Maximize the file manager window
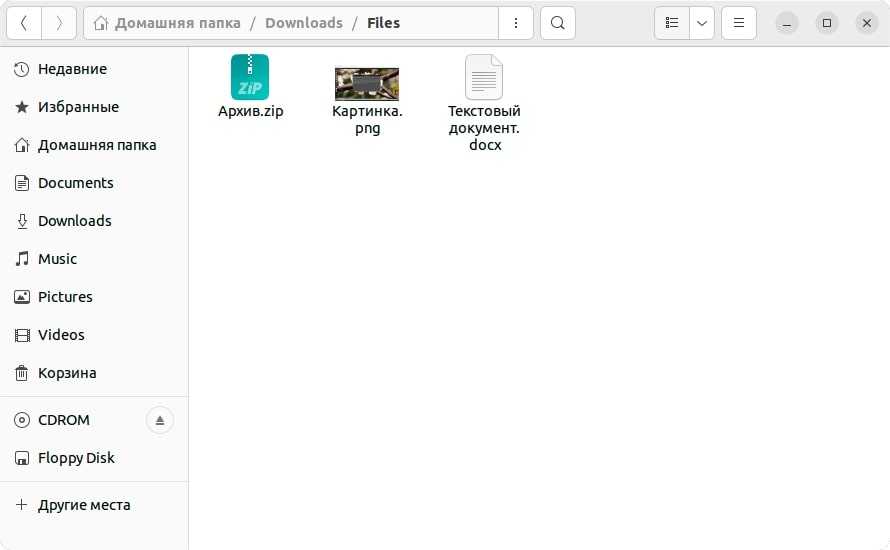This screenshot has width=890, height=550. [x=826, y=23]
